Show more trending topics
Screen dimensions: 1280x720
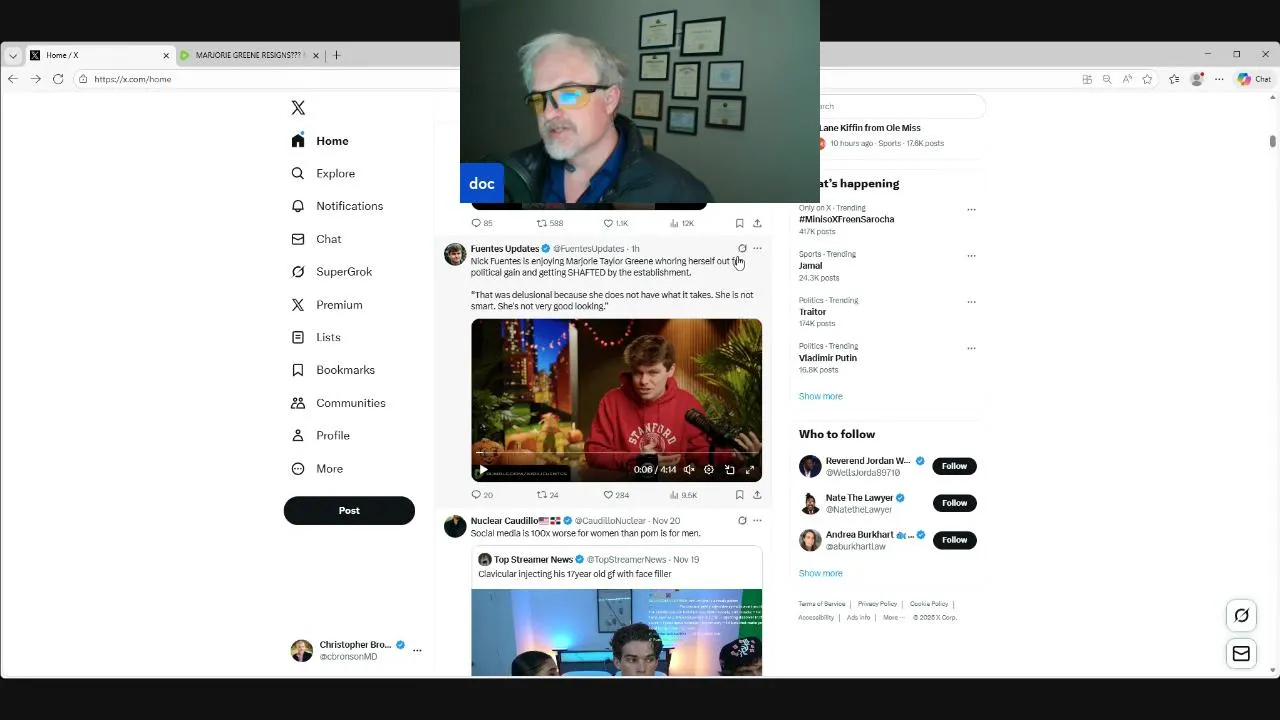pos(820,396)
